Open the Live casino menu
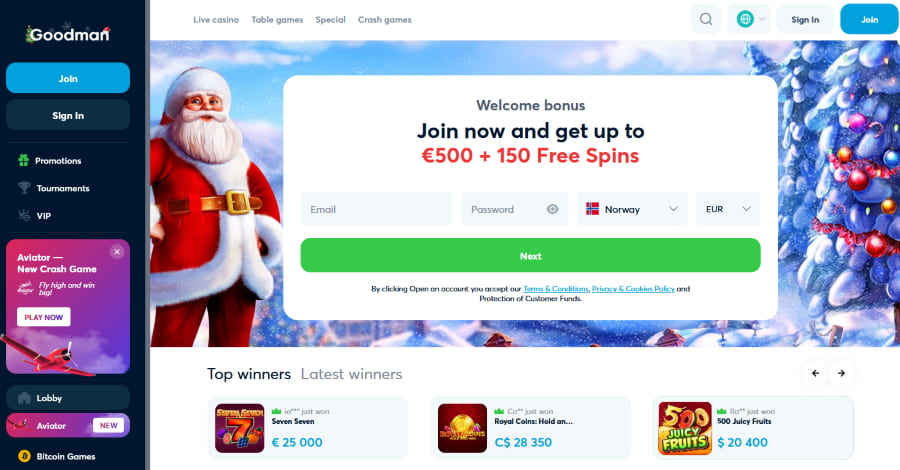This screenshot has width=900, height=470. point(216,20)
